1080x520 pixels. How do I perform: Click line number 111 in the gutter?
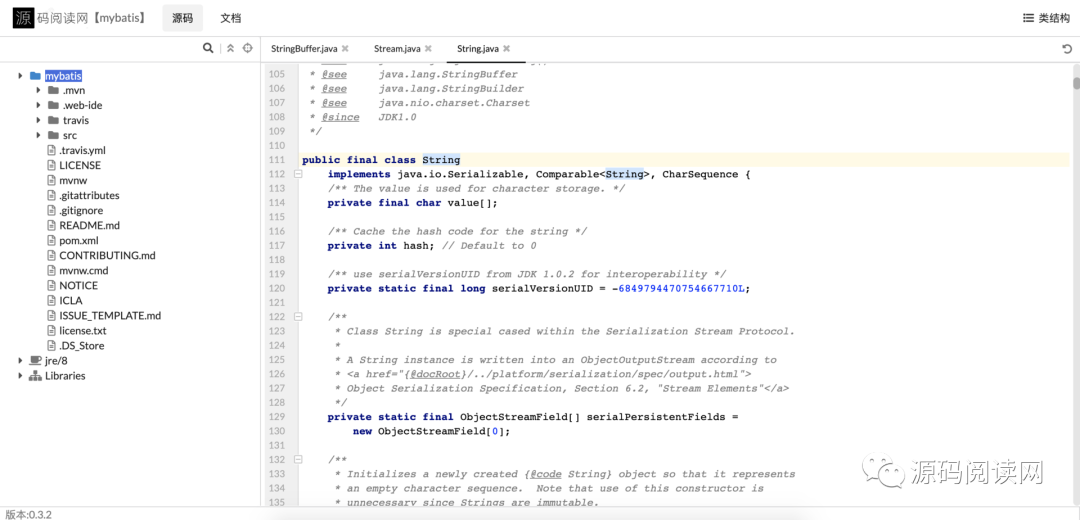[x=276, y=160]
